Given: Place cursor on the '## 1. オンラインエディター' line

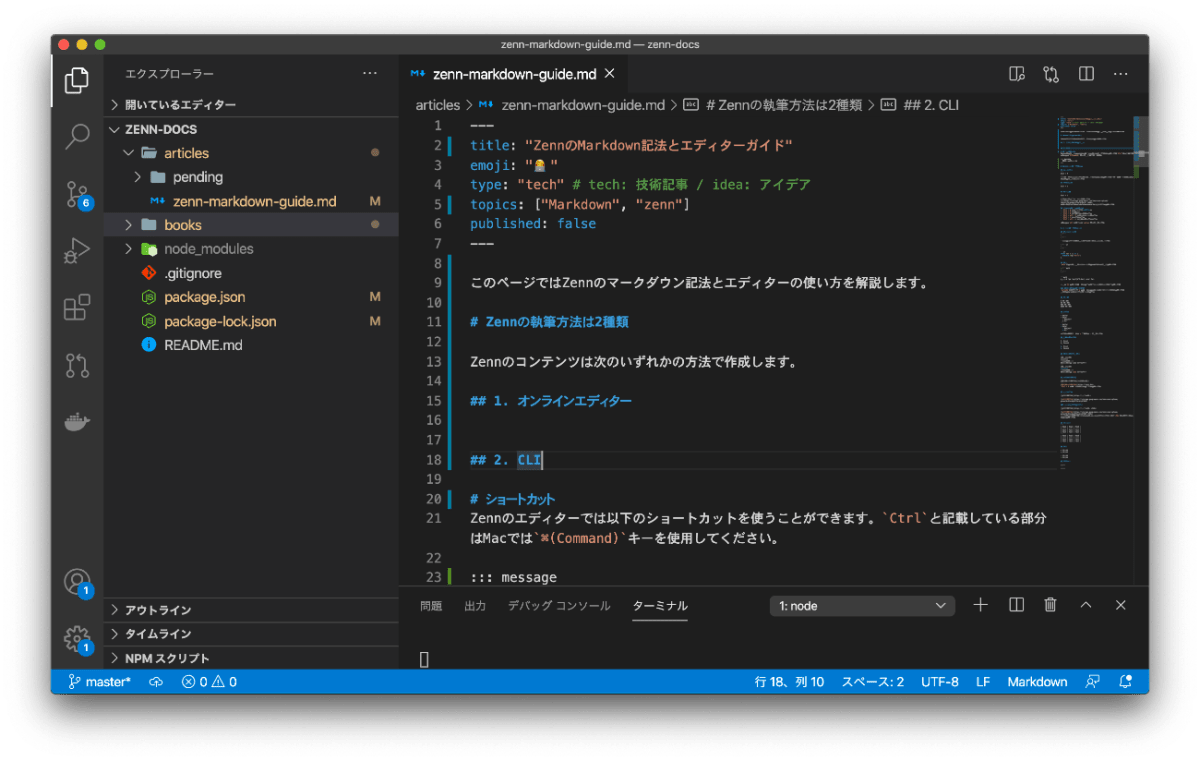Looking at the screenshot, I should (550, 401).
